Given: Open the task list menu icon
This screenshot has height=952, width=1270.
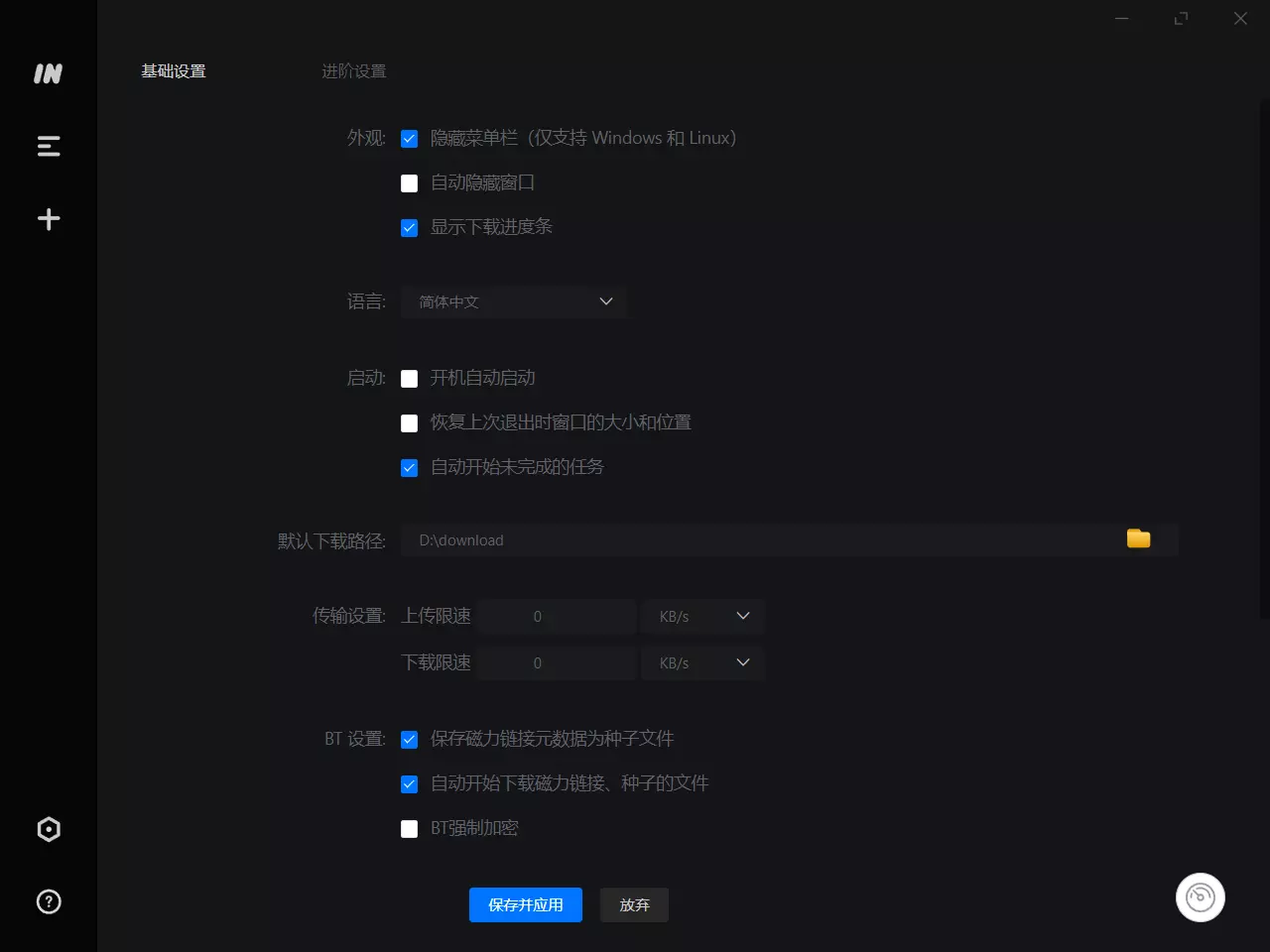Looking at the screenshot, I should click(x=49, y=147).
